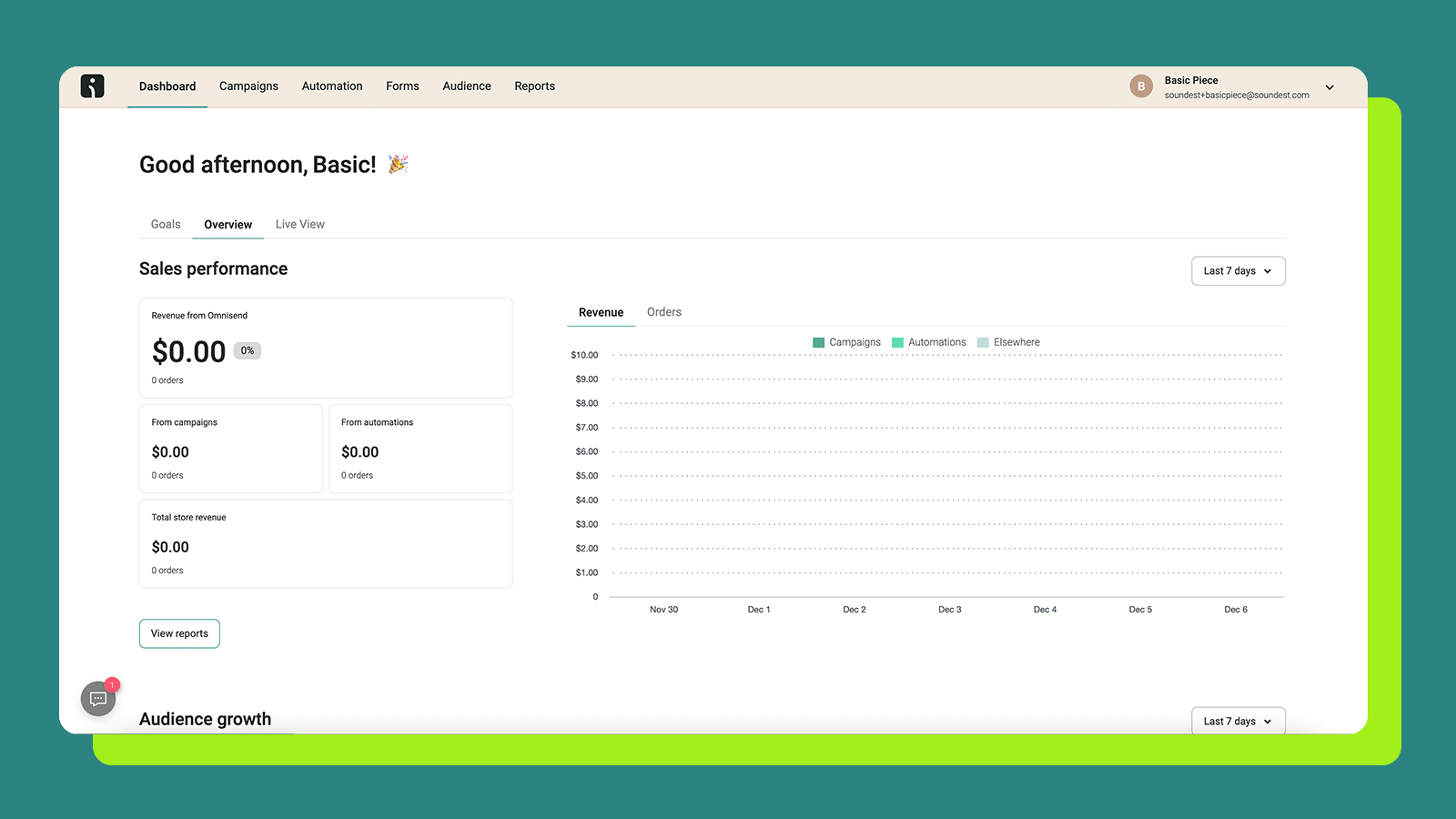The image size is (1456, 819).
Task: Toggle Elsewhere legend color swatch
Action: coord(983,342)
